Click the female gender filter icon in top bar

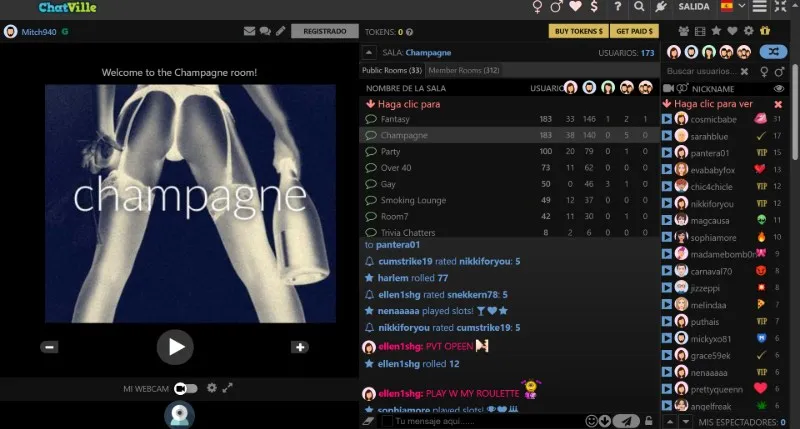tap(537, 7)
